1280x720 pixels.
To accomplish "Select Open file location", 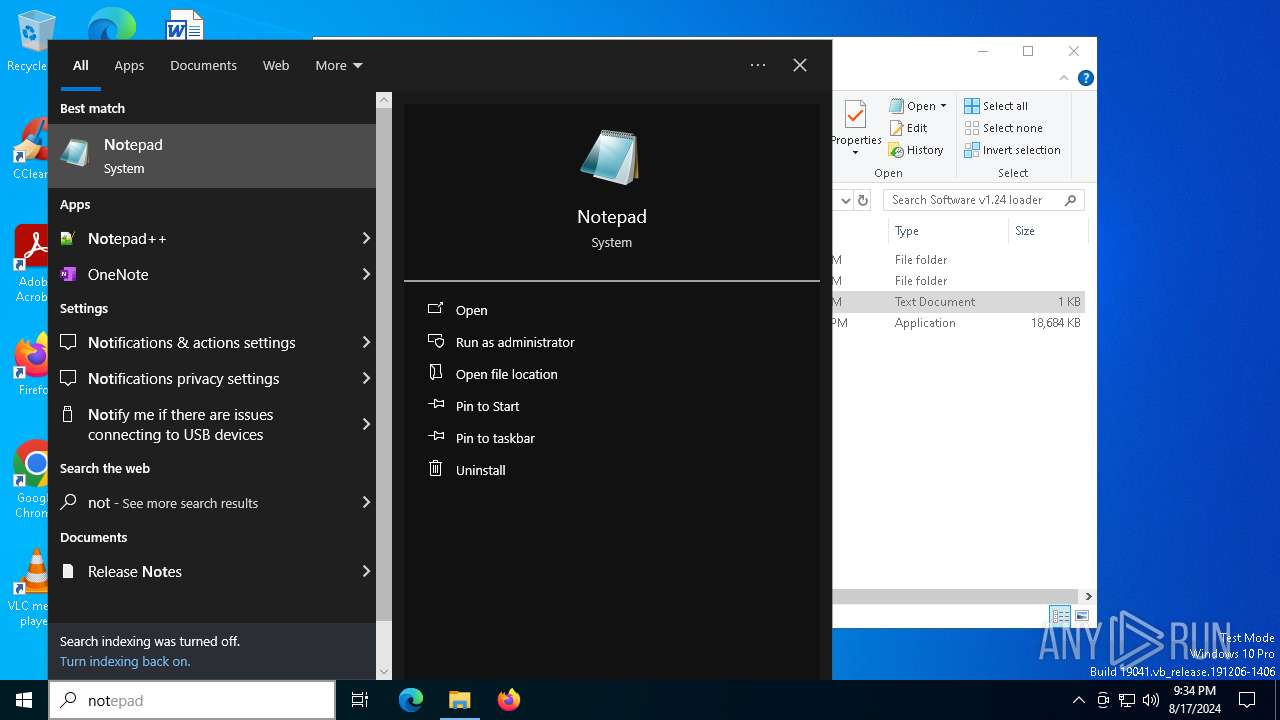I will click(492, 374).
